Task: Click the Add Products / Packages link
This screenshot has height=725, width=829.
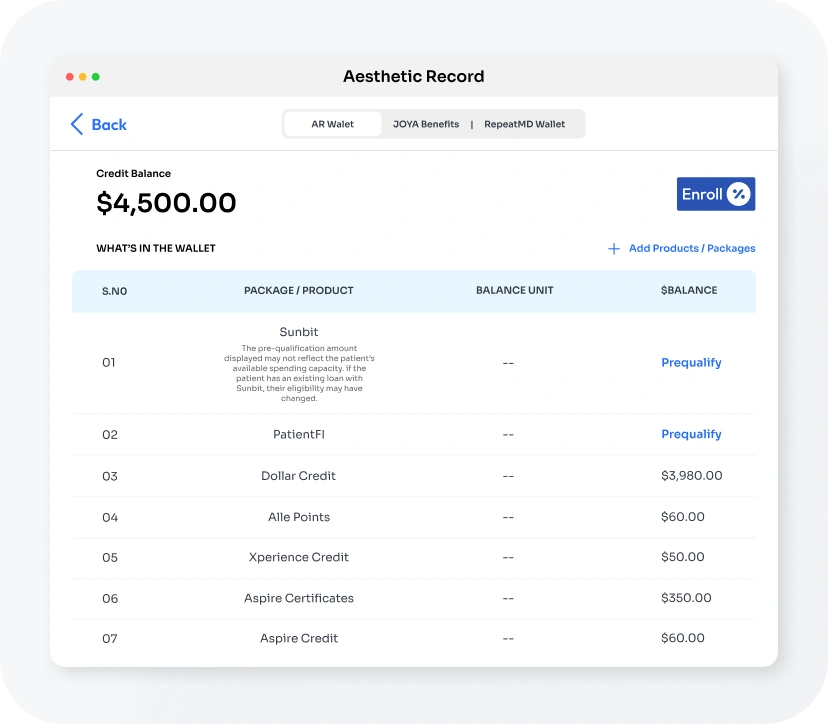Action: coord(691,248)
